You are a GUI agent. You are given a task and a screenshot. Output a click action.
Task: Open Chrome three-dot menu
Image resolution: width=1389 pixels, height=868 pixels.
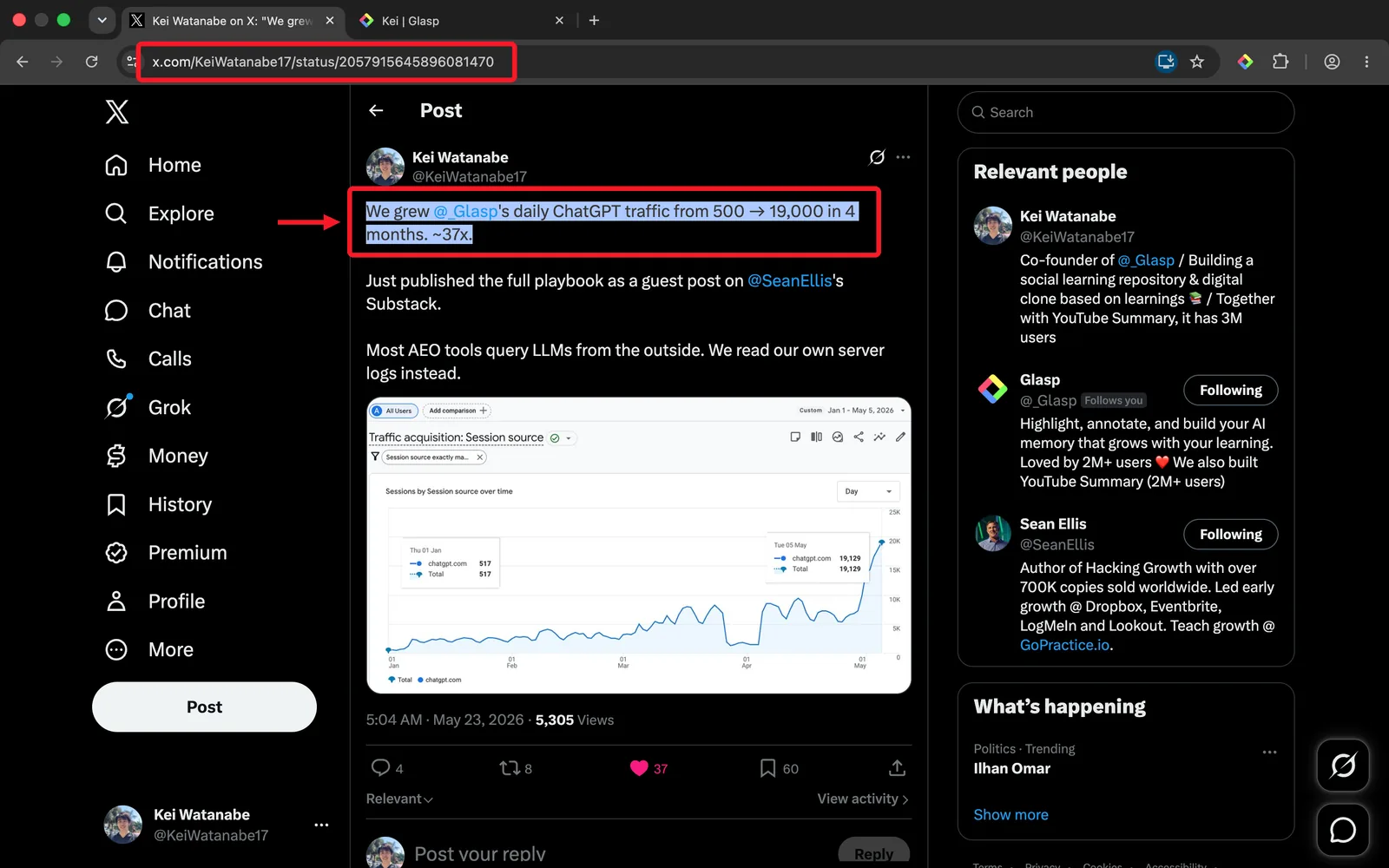(1366, 62)
